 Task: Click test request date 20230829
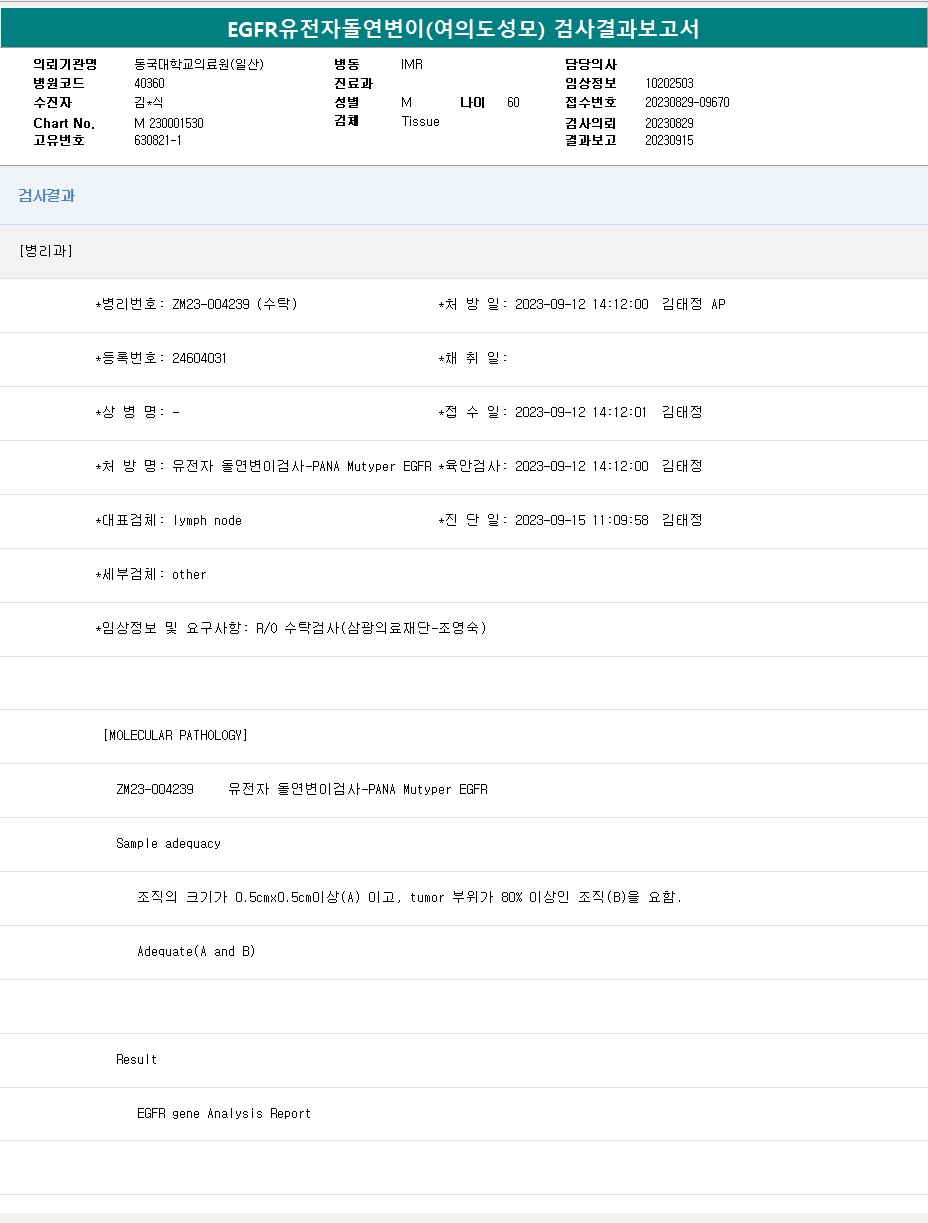point(669,123)
